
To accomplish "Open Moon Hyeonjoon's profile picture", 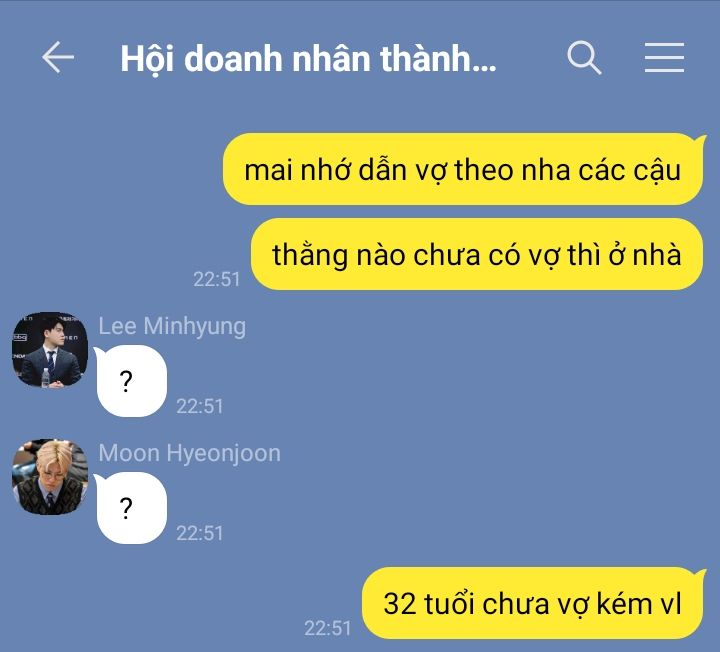I will pyautogui.click(x=50, y=477).
